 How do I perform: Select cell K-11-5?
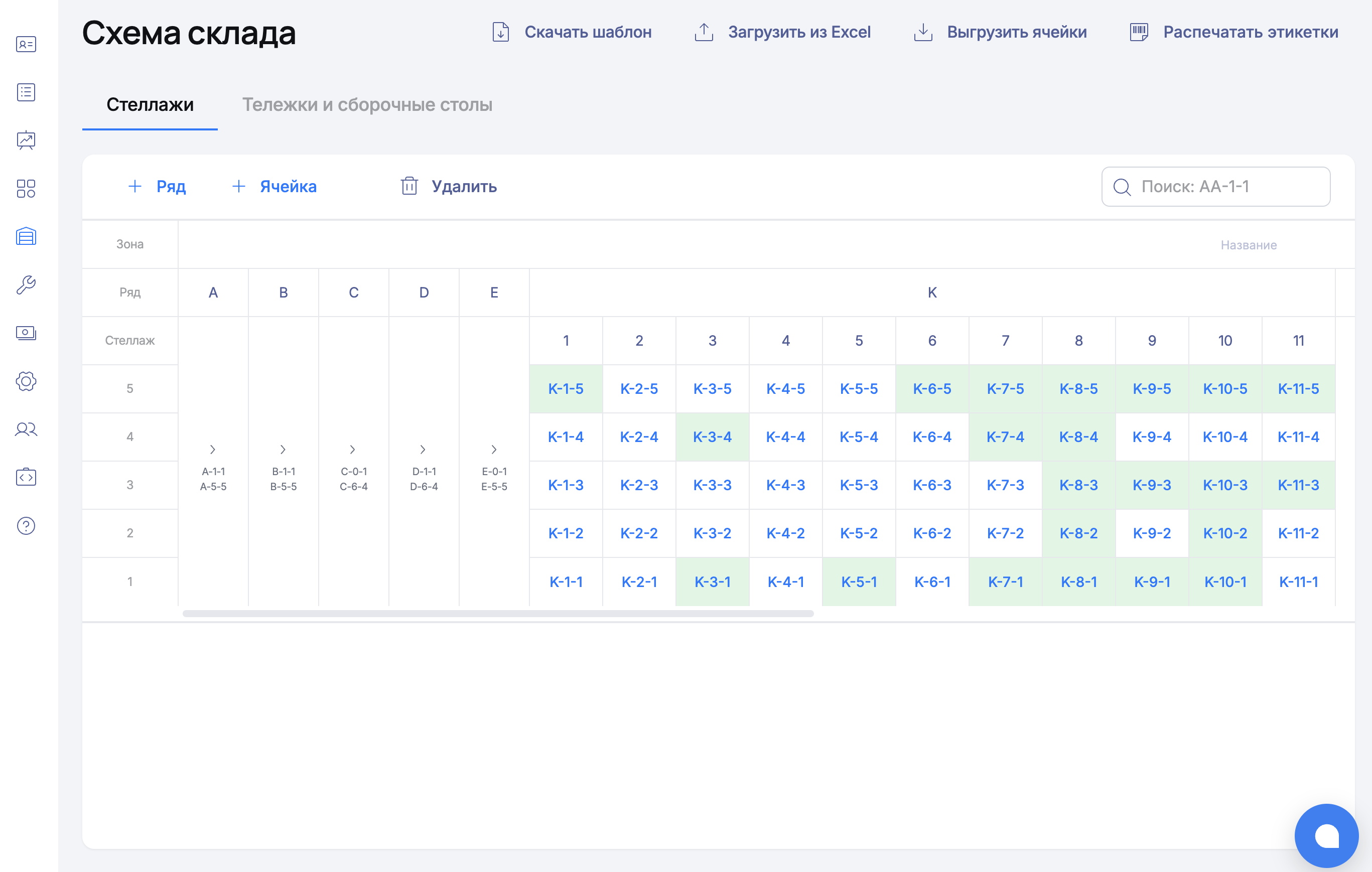tap(1299, 388)
